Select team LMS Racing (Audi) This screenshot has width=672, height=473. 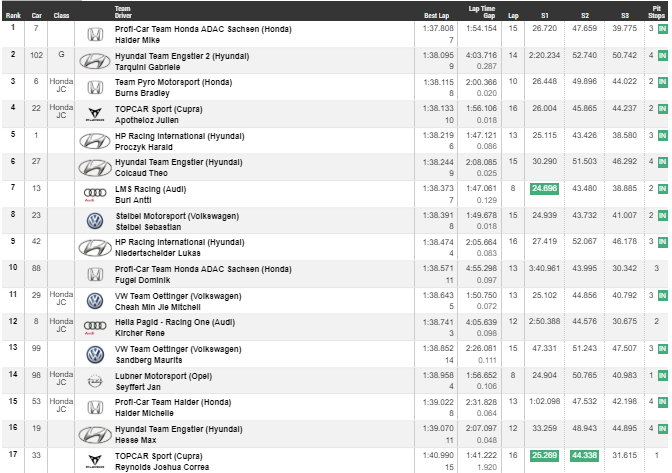pyautogui.click(x=150, y=189)
